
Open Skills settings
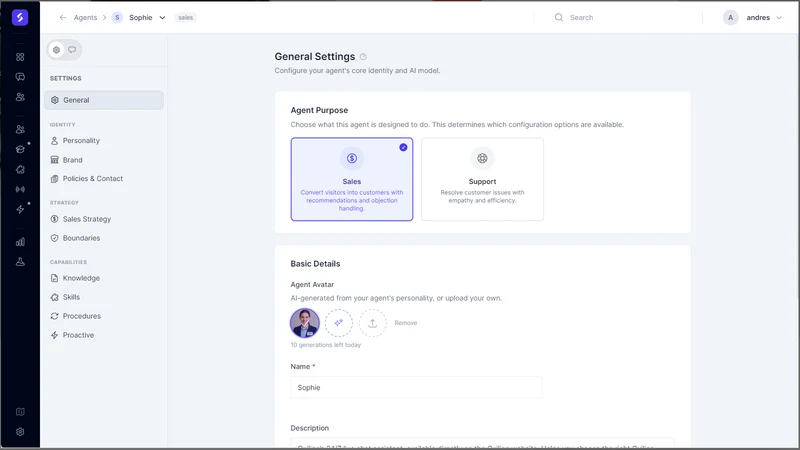pyautogui.click(x=71, y=297)
